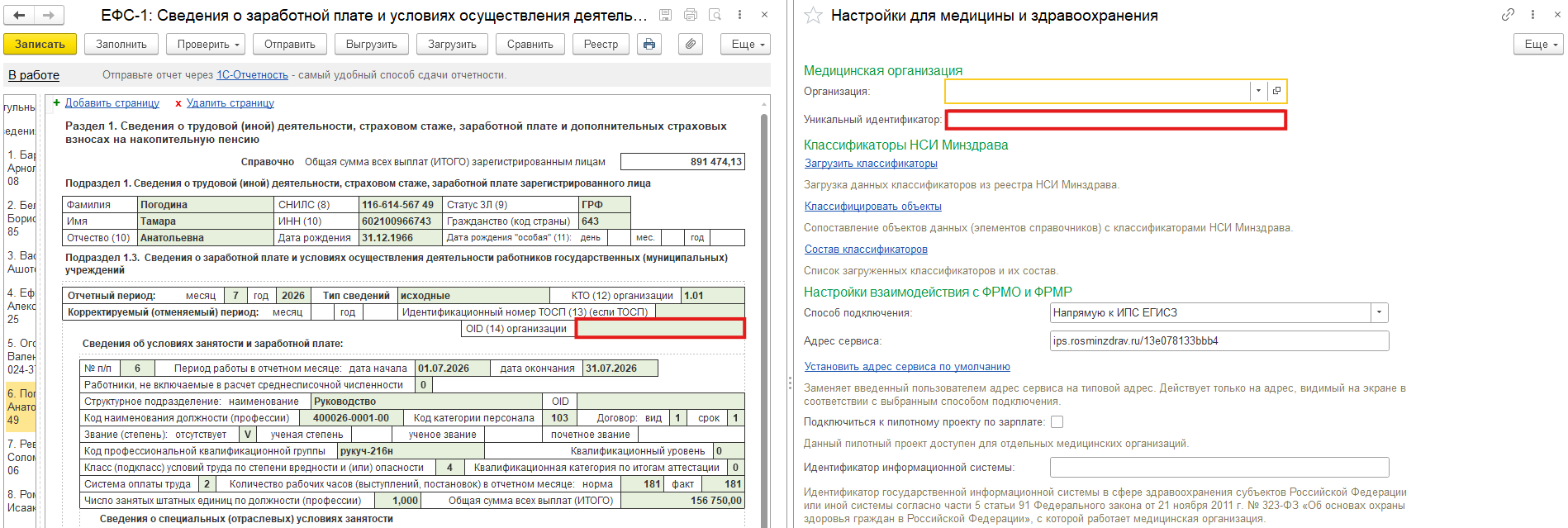The image size is (1568, 528).
Task: Click the Удалить страницу link
Action: 230,103
